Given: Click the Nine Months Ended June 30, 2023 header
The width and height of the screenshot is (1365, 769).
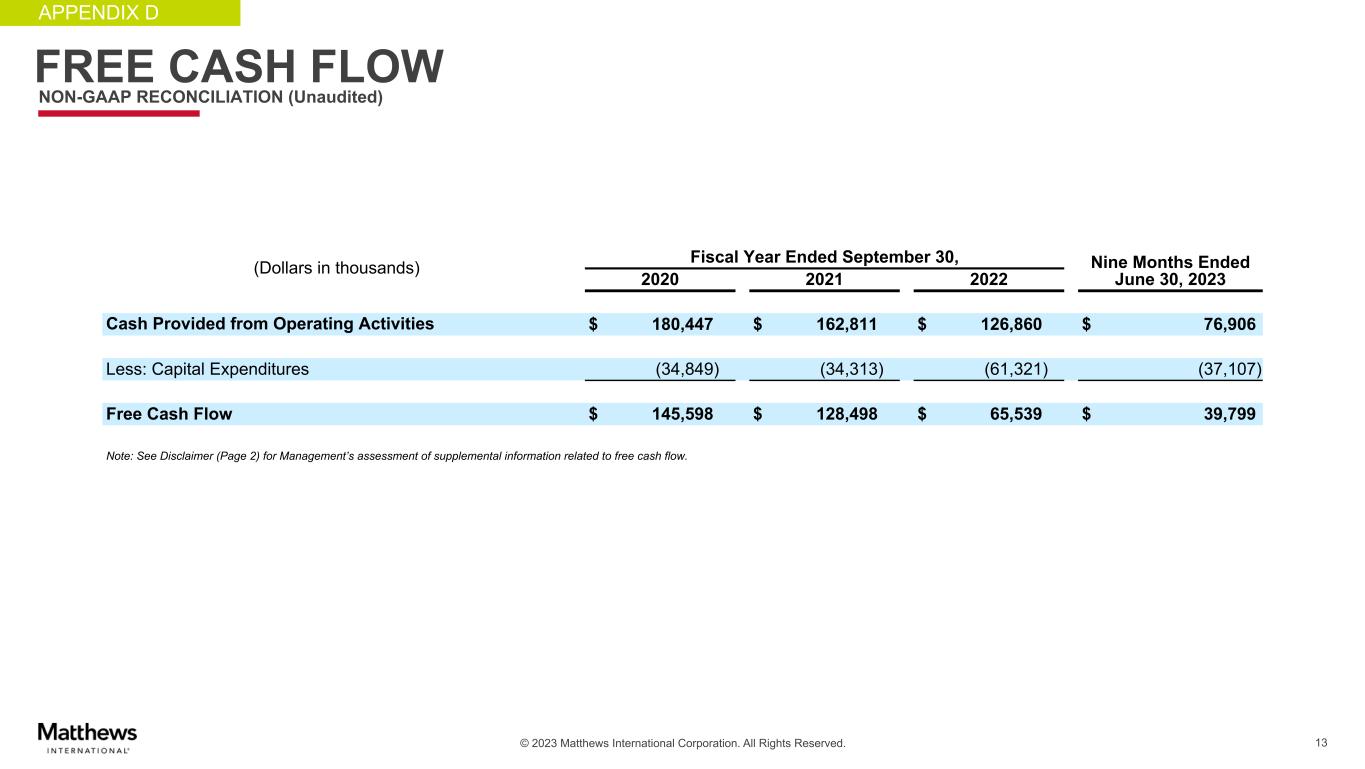Looking at the screenshot, I should point(1169,271).
